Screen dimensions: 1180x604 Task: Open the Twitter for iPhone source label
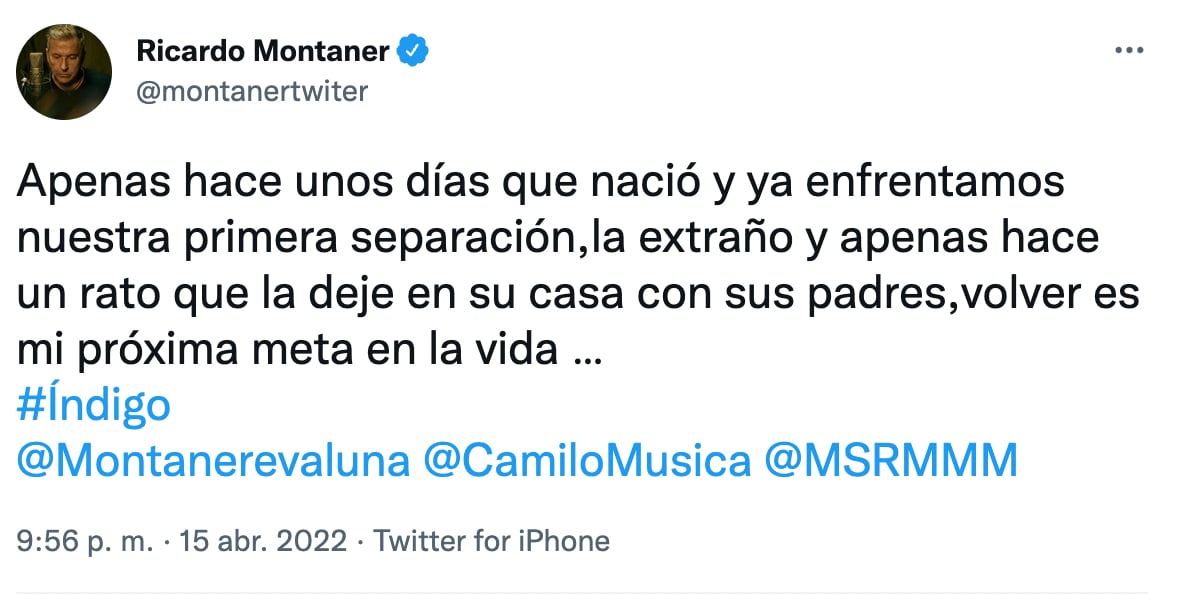pyautogui.click(x=491, y=542)
